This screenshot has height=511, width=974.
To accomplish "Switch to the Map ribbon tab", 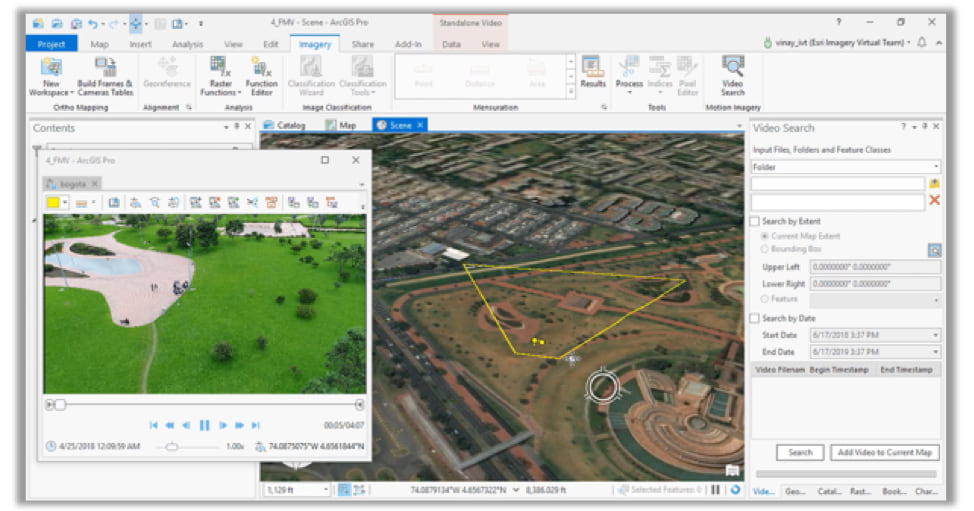I will click(99, 44).
